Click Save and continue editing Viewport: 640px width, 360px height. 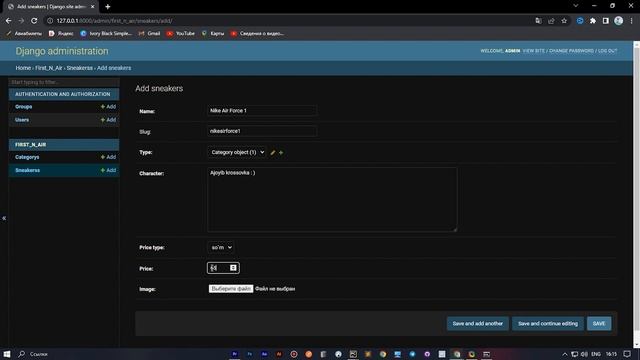click(x=548, y=324)
